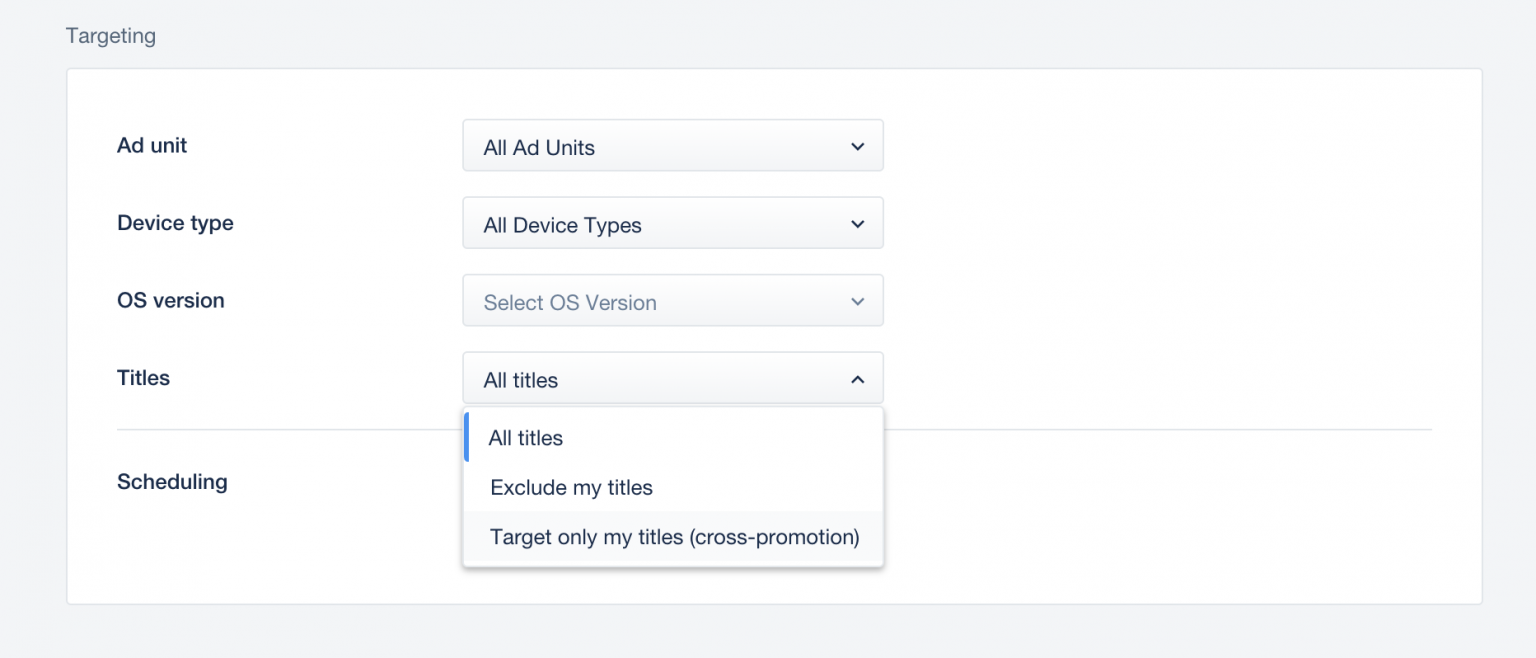Select Target only my titles (cross-promotion)

672,537
